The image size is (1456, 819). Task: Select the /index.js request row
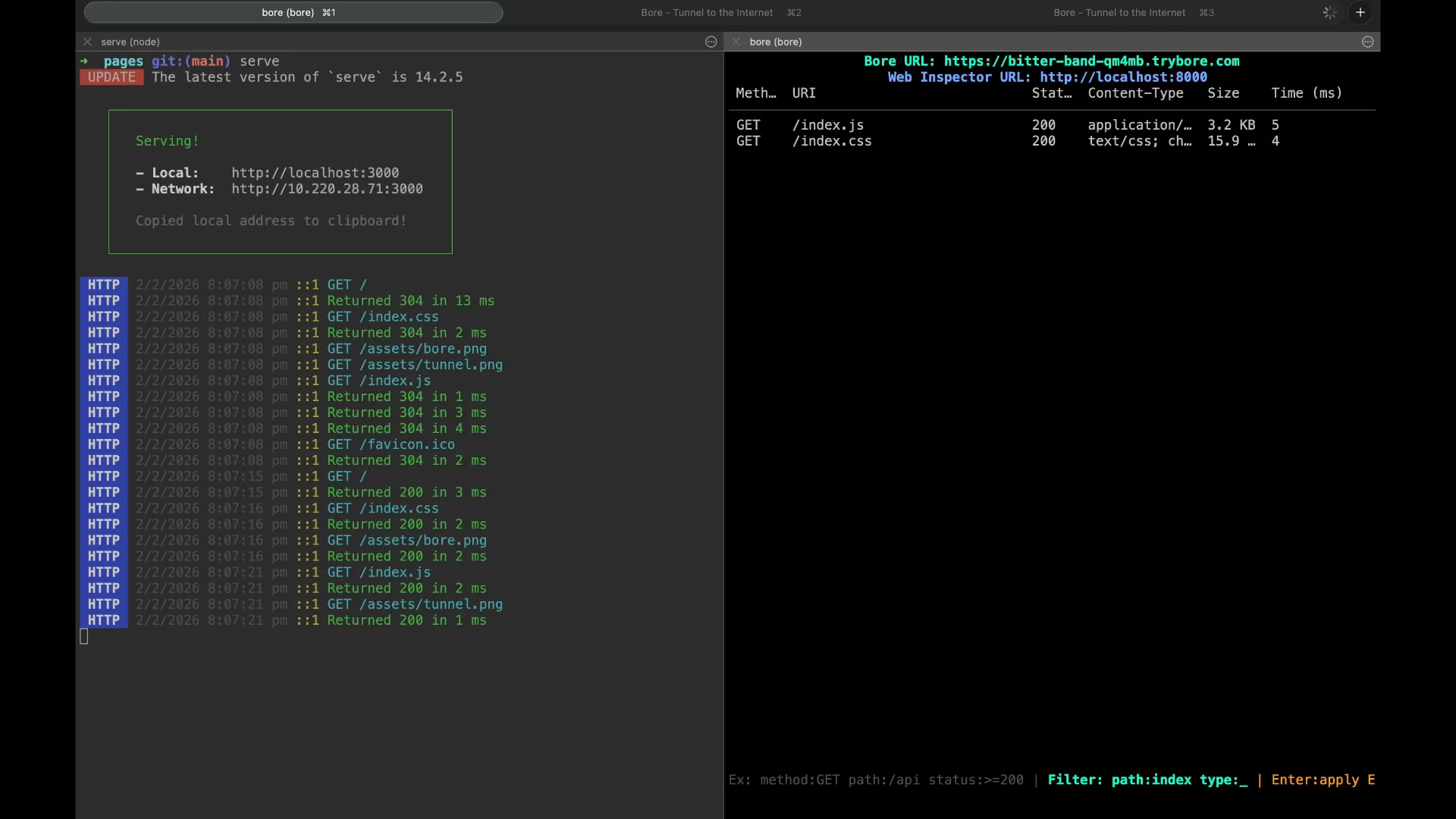(x=1052, y=125)
